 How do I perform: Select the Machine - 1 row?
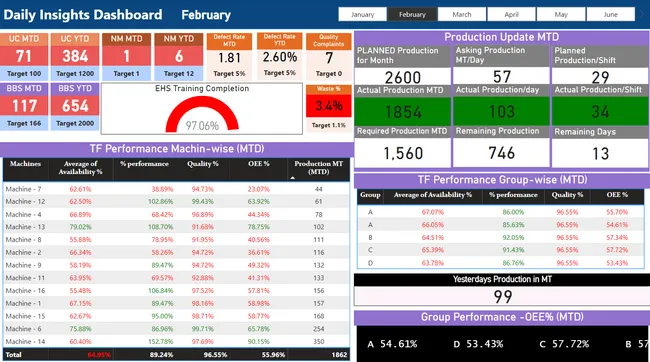[176, 303]
